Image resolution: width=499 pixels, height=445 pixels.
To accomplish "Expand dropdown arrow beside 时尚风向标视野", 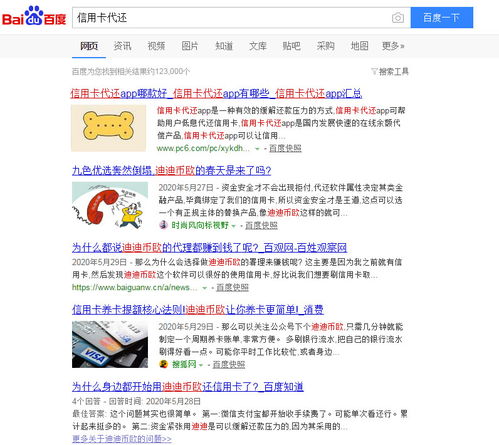I will pos(234,226).
